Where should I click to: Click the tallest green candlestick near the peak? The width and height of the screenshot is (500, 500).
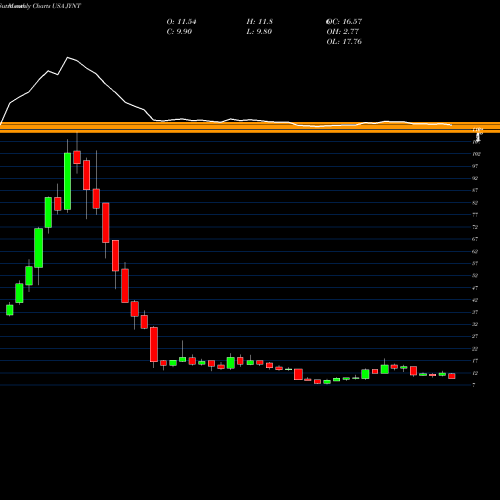(67, 181)
